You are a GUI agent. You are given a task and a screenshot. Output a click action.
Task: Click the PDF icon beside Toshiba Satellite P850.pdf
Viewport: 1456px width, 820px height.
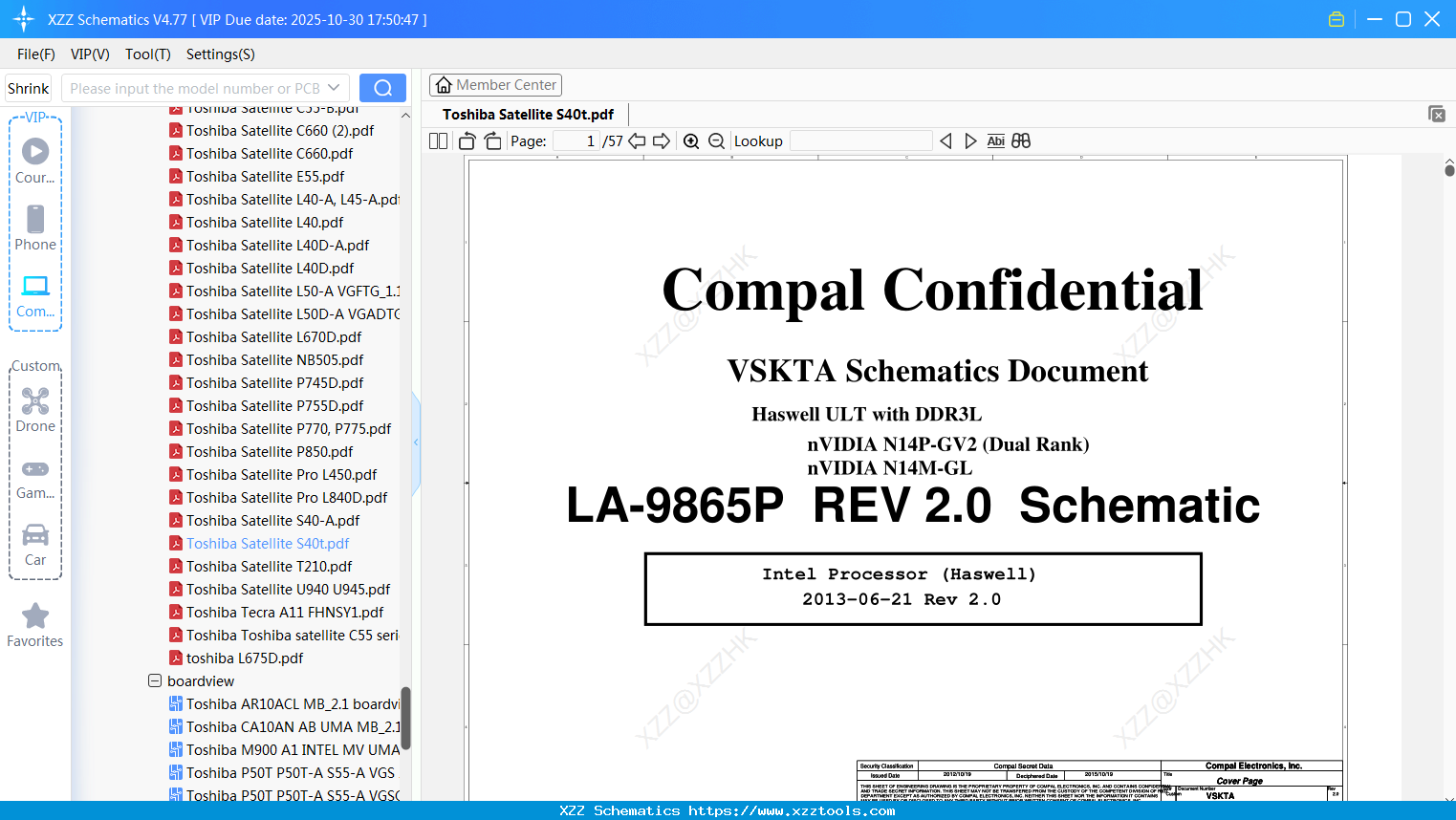[176, 451]
